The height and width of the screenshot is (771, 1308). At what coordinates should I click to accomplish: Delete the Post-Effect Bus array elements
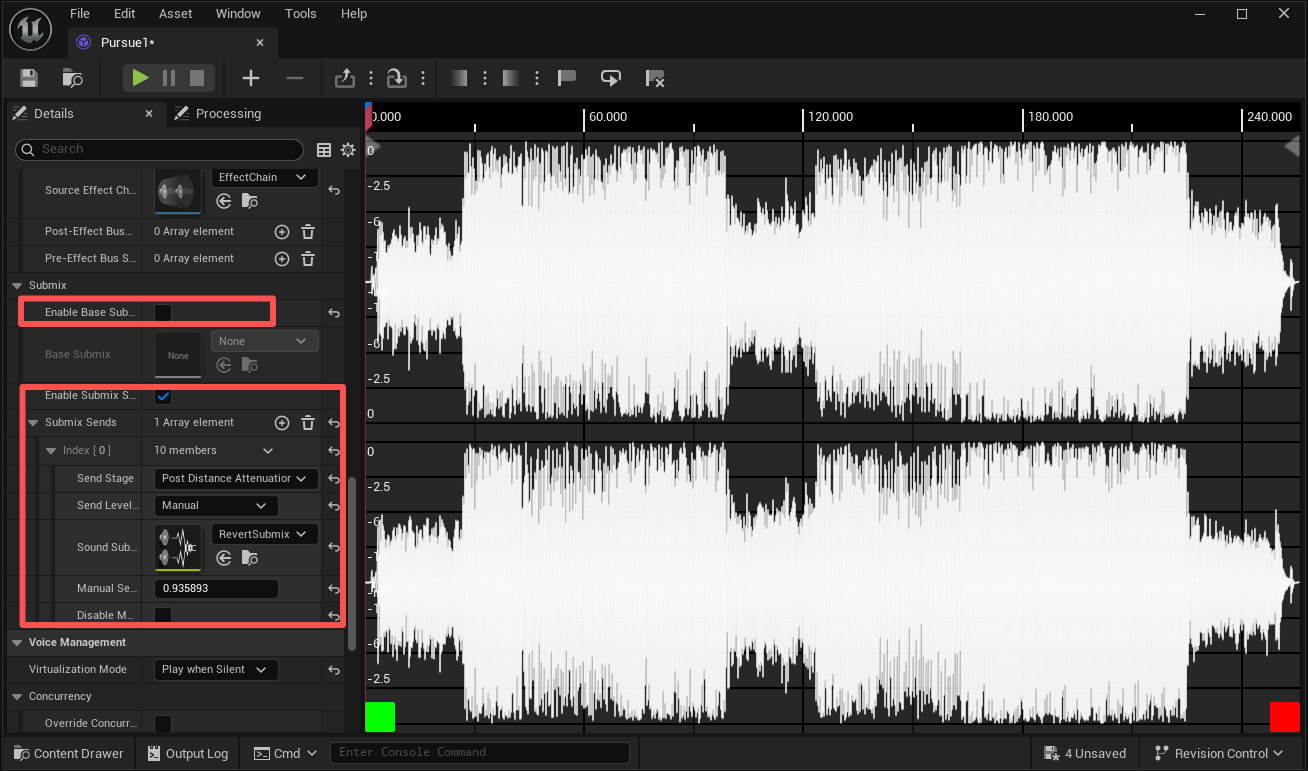tap(307, 231)
